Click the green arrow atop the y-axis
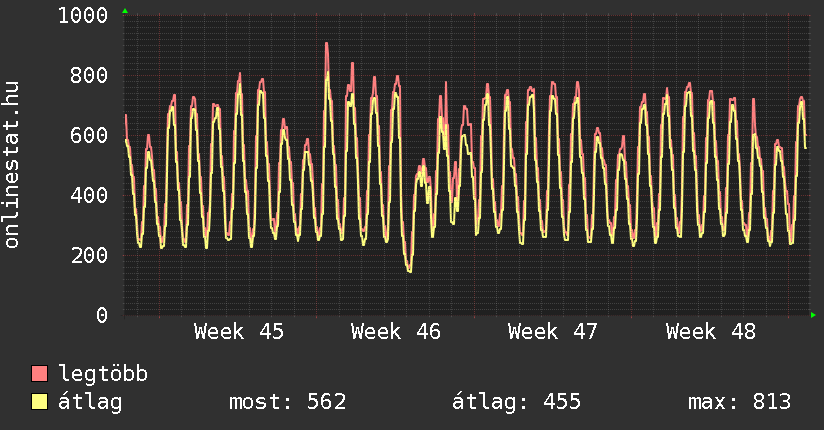Viewport: 824px width, 430px height. pyautogui.click(x=124, y=11)
